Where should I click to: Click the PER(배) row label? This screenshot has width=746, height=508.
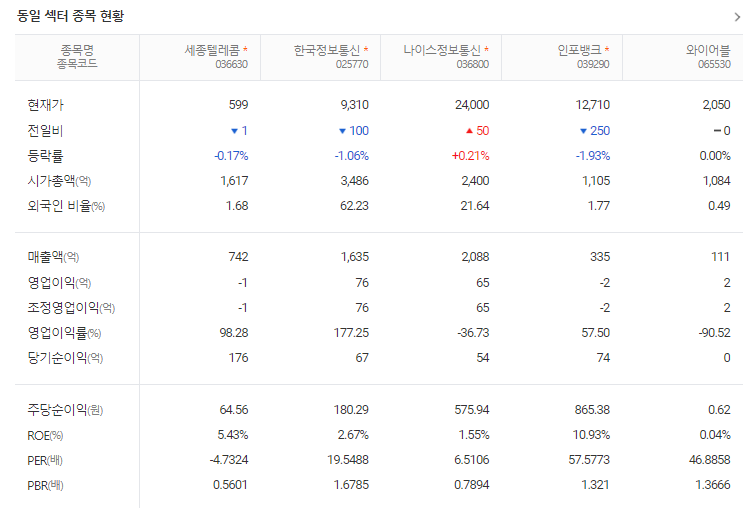(45, 460)
